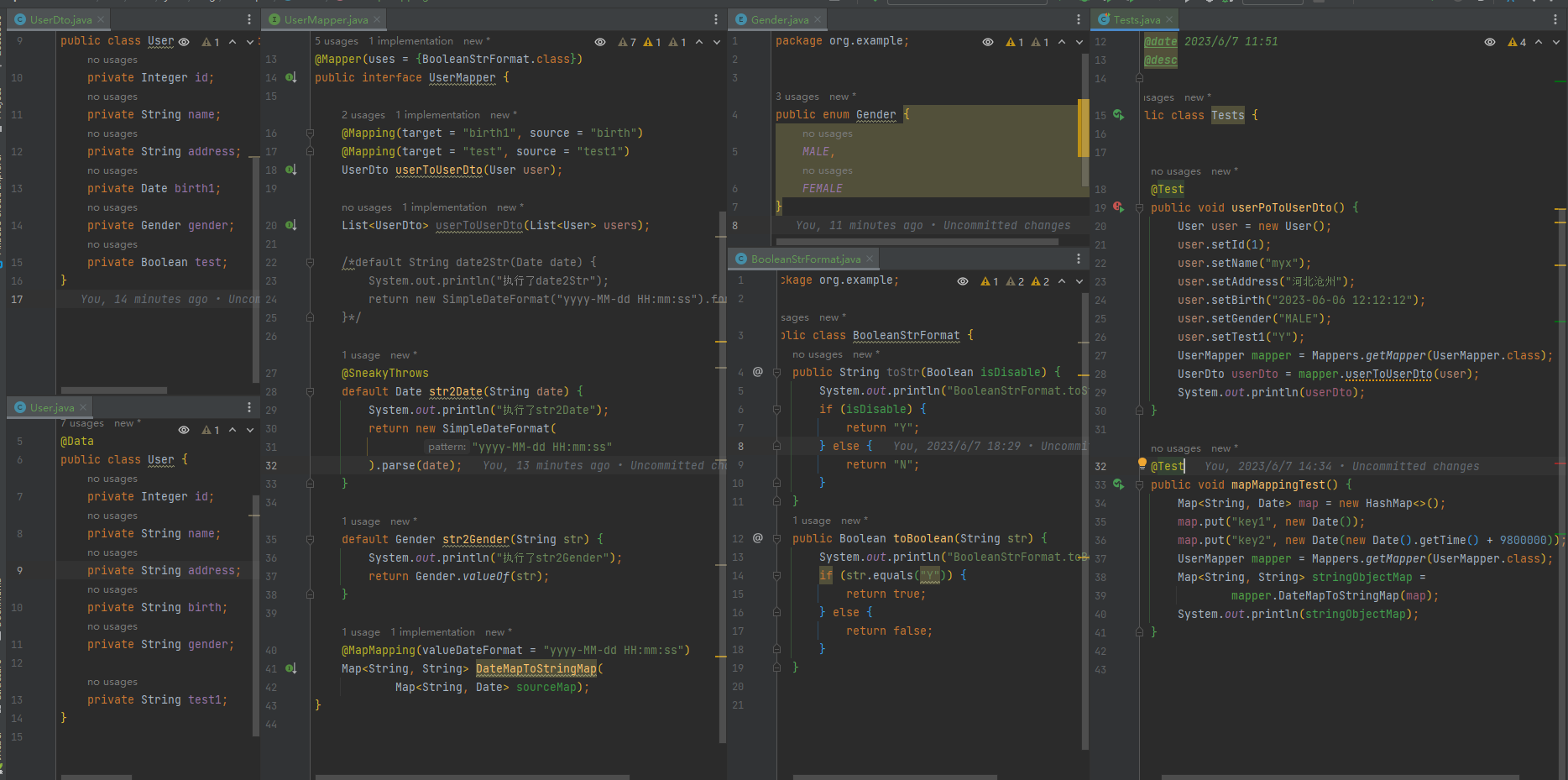The height and width of the screenshot is (780, 1568).
Task: Collapse the @Mapping annotations fold at line 16
Action: (310, 133)
